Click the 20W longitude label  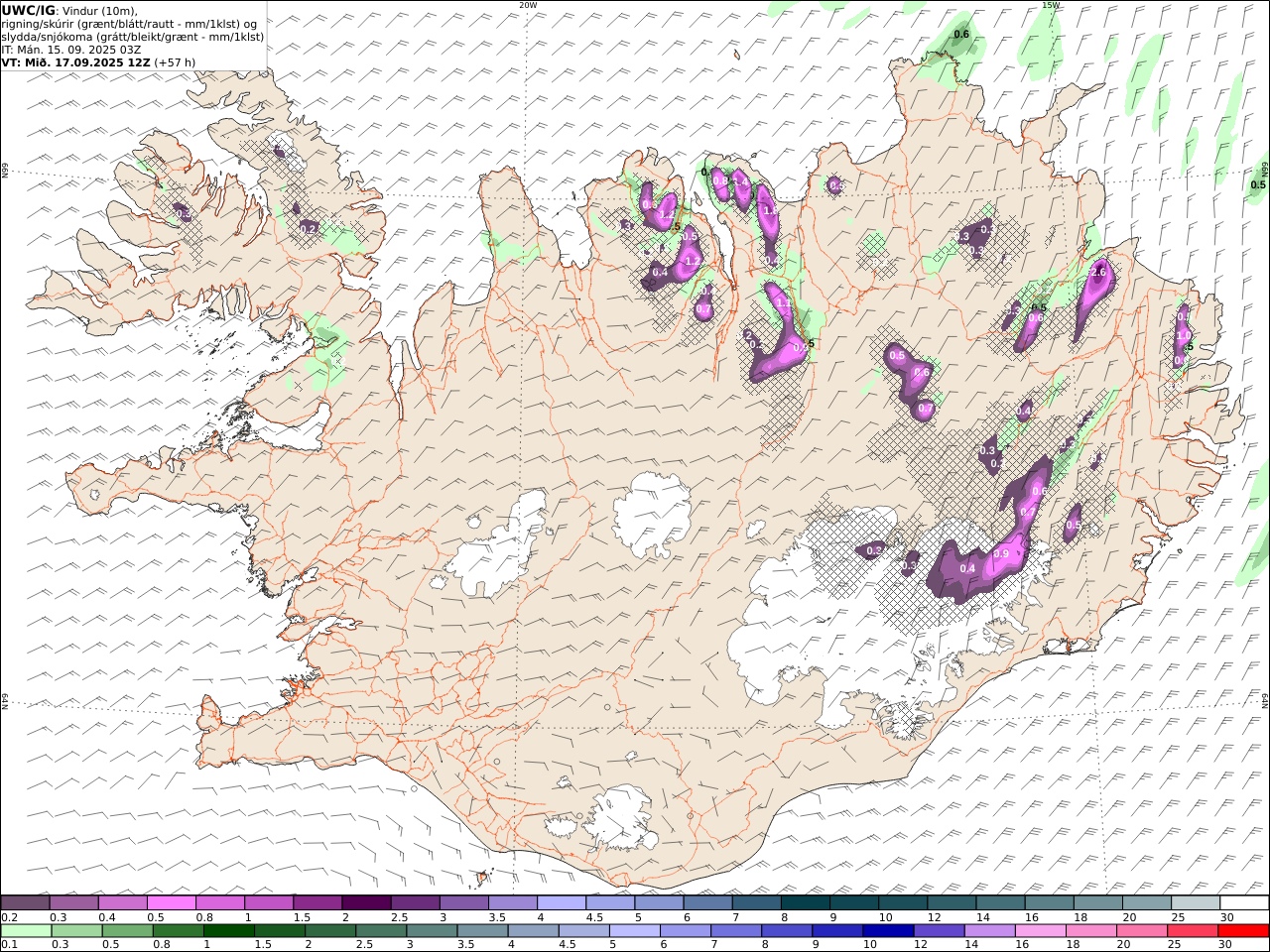click(528, 4)
